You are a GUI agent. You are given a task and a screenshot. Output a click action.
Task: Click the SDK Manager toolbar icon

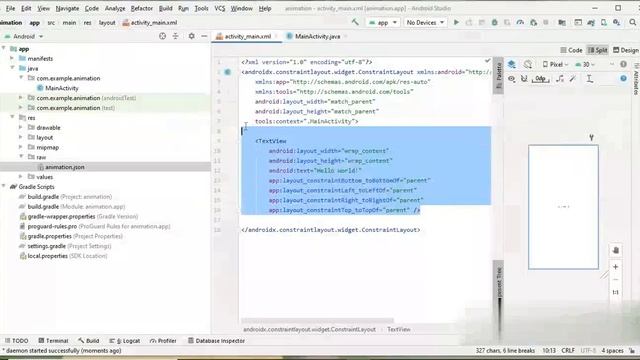tap(616, 22)
